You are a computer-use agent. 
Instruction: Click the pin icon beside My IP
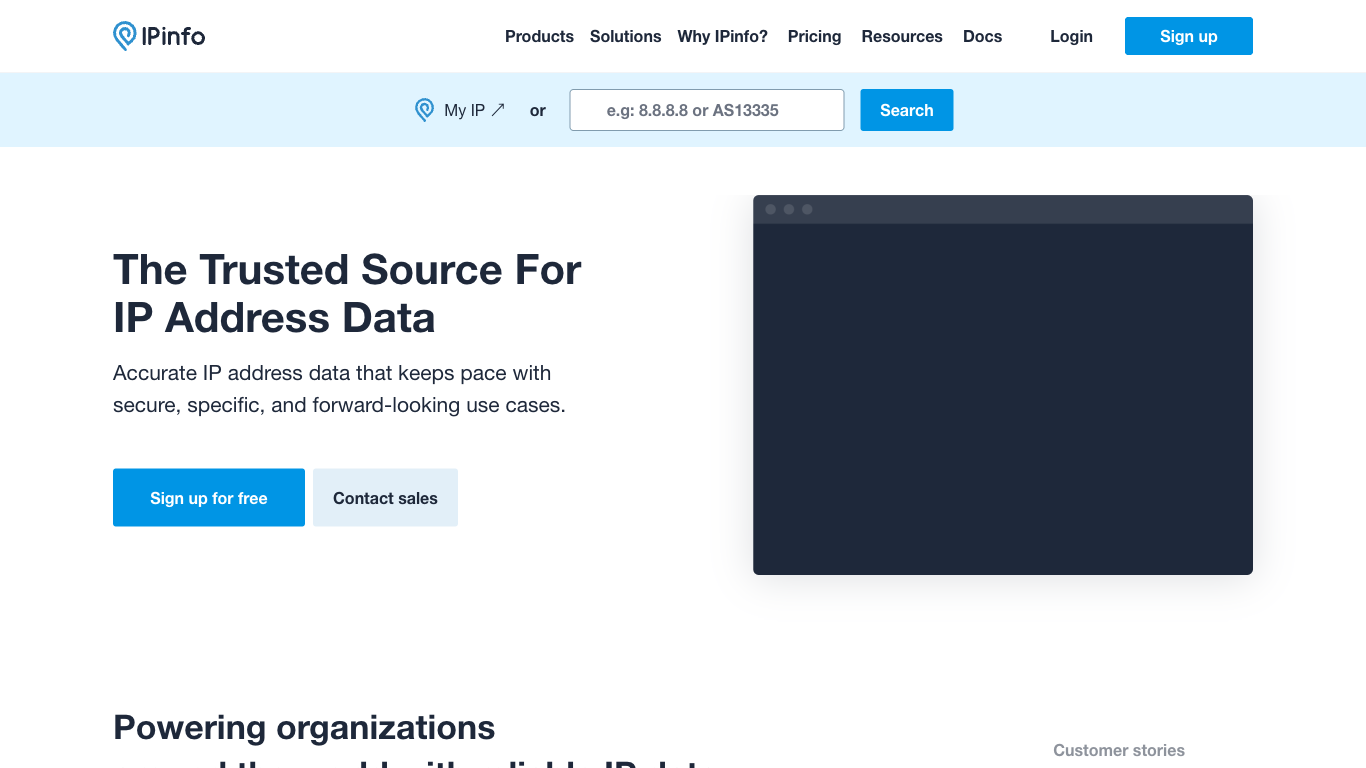point(424,110)
